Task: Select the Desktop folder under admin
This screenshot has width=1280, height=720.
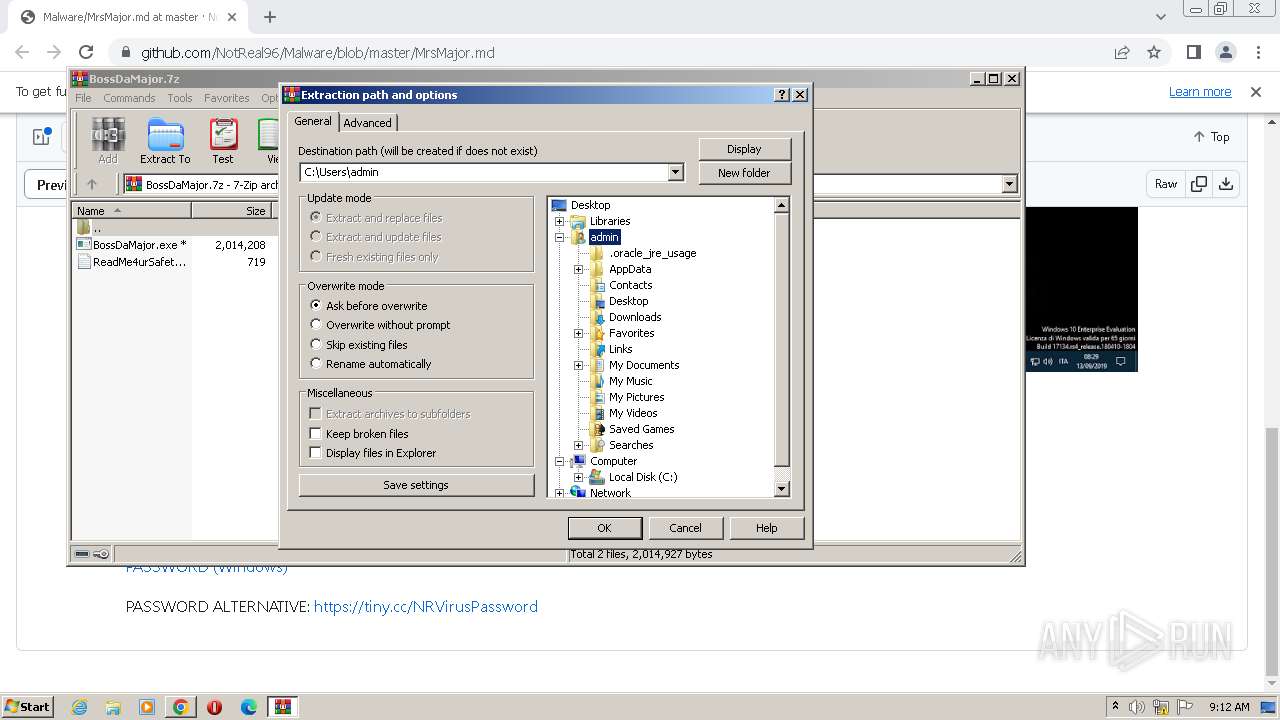Action: coord(628,301)
